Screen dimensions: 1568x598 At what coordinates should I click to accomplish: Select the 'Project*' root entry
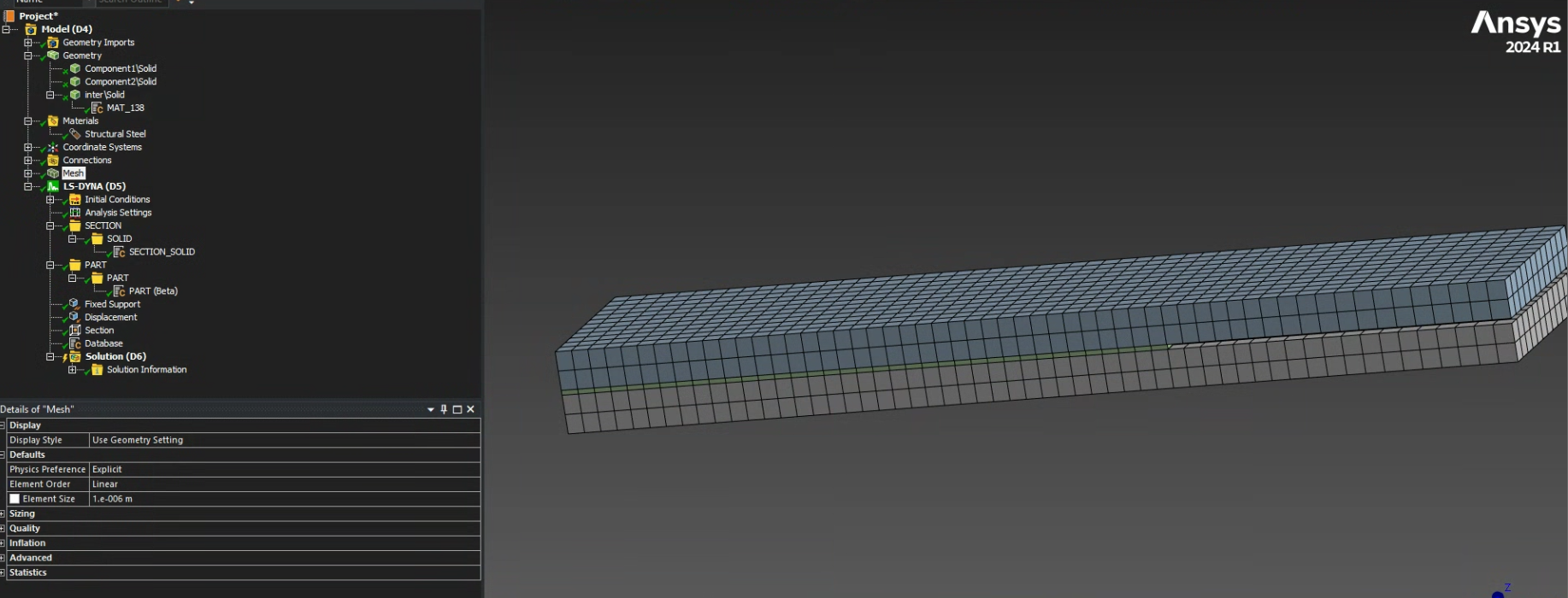pyautogui.click(x=38, y=16)
